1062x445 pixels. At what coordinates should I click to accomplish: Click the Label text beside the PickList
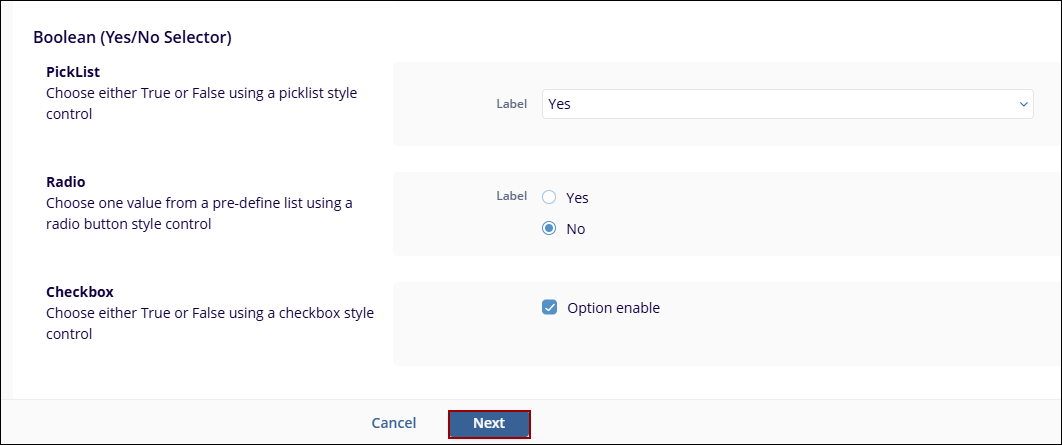511,104
